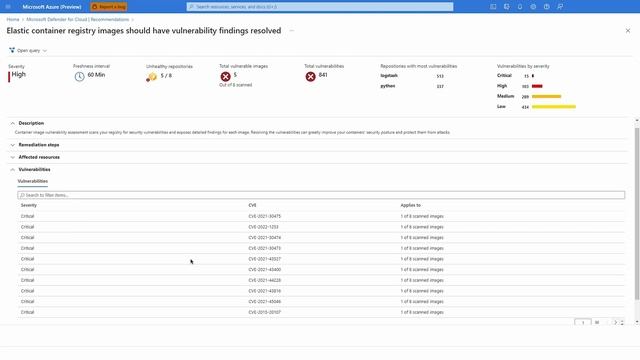640x360 pixels.
Task: Open row CVE-2021-44228
Action: (x=321, y=280)
